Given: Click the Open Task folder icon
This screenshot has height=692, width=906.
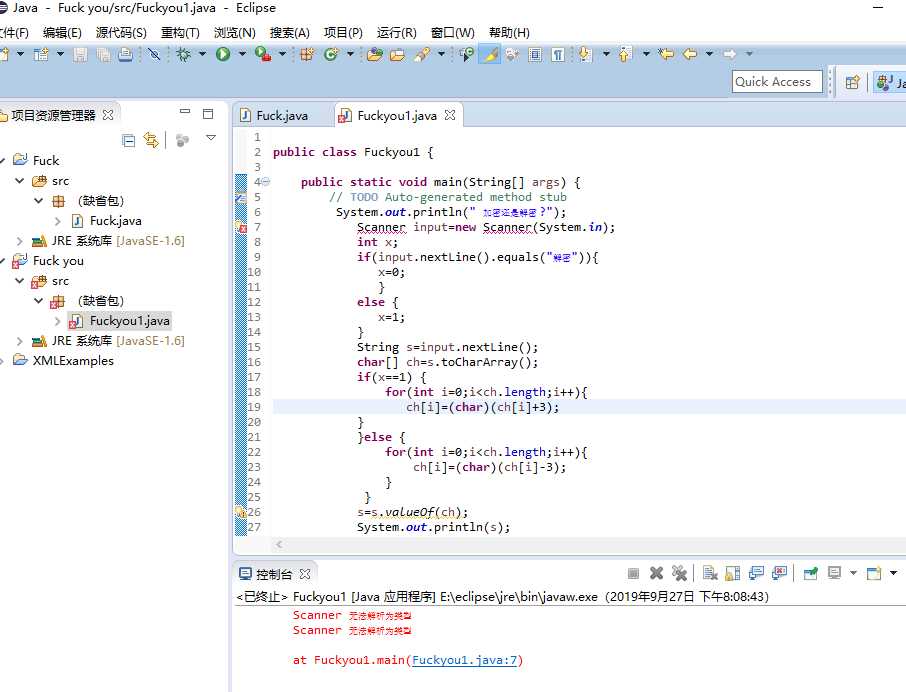Looking at the screenshot, I should click(398, 54).
